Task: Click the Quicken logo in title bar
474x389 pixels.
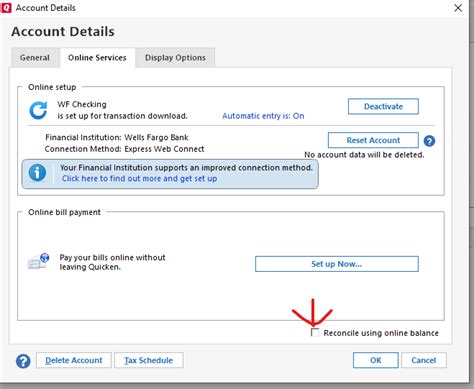Action: click(x=6, y=7)
